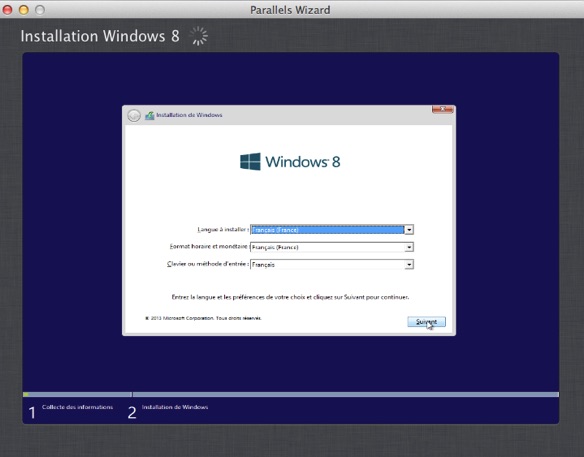The height and width of the screenshot is (457, 584).
Task: Click the installation progress bar
Action: (291, 394)
